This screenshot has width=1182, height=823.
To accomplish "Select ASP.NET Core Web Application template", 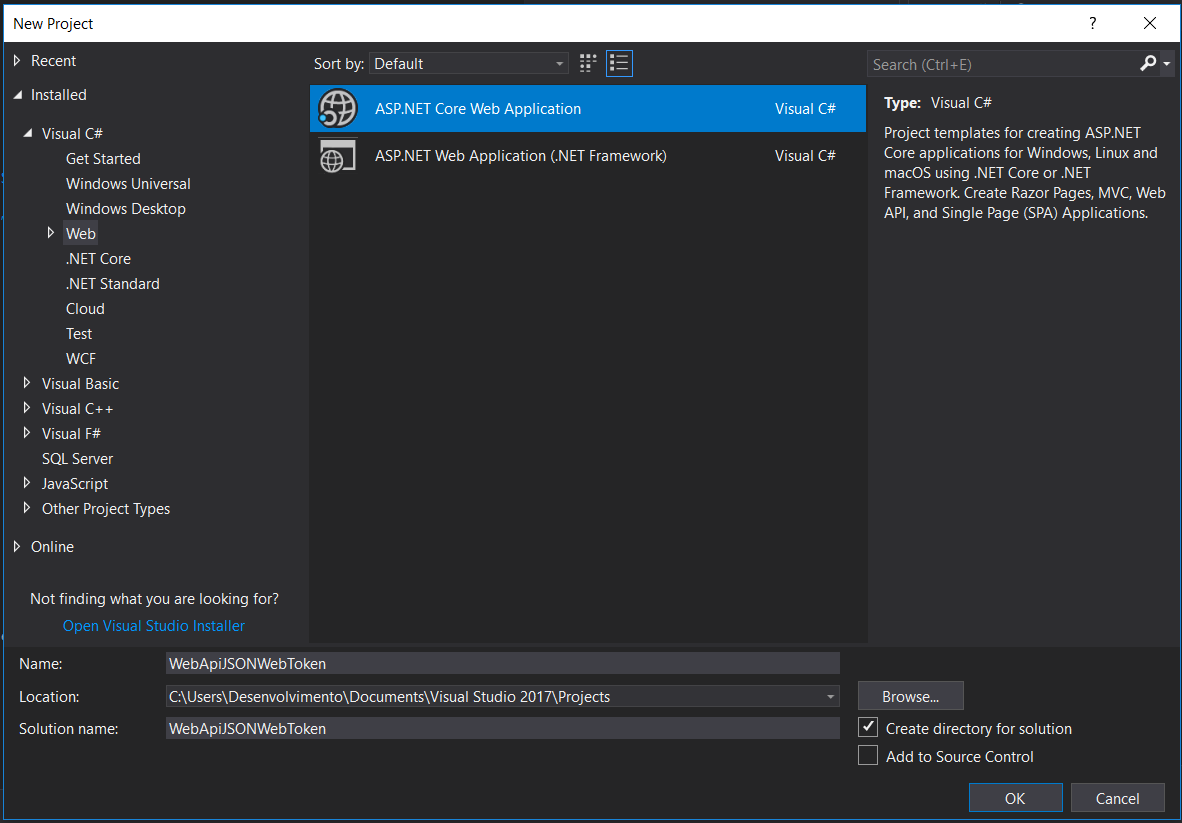I will click(x=588, y=109).
